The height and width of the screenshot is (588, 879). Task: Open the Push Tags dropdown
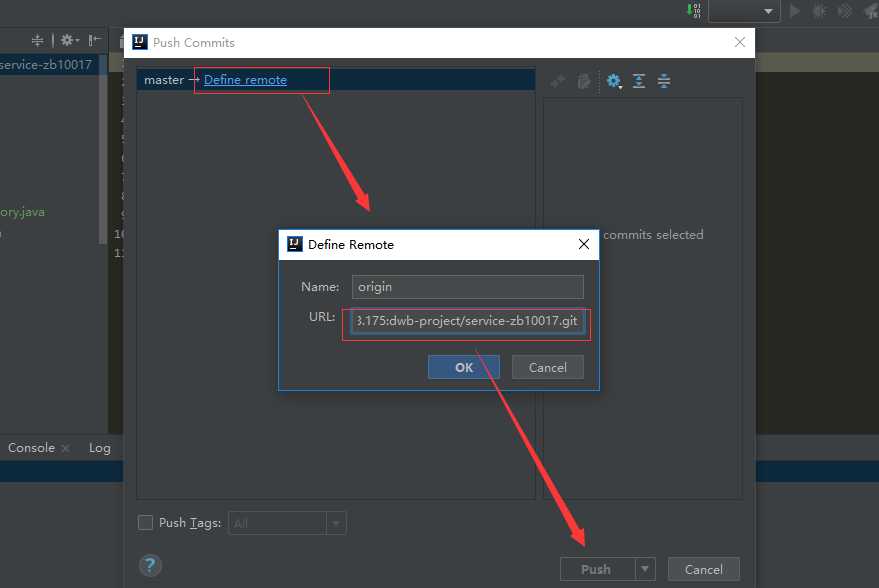(x=336, y=523)
